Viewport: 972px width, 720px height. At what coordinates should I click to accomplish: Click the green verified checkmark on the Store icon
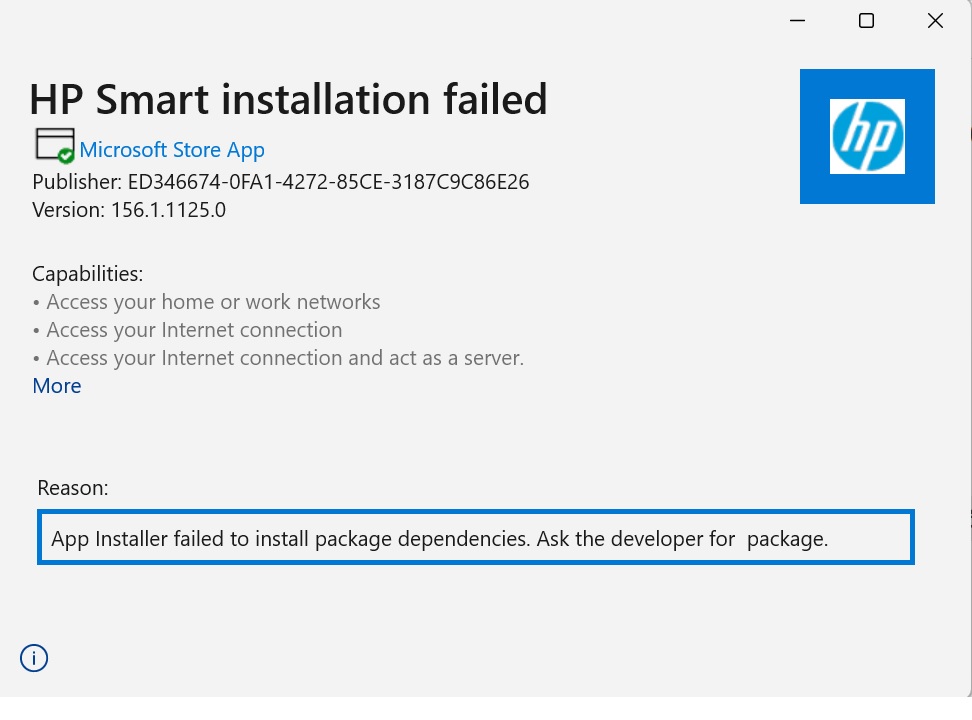[65, 156]
